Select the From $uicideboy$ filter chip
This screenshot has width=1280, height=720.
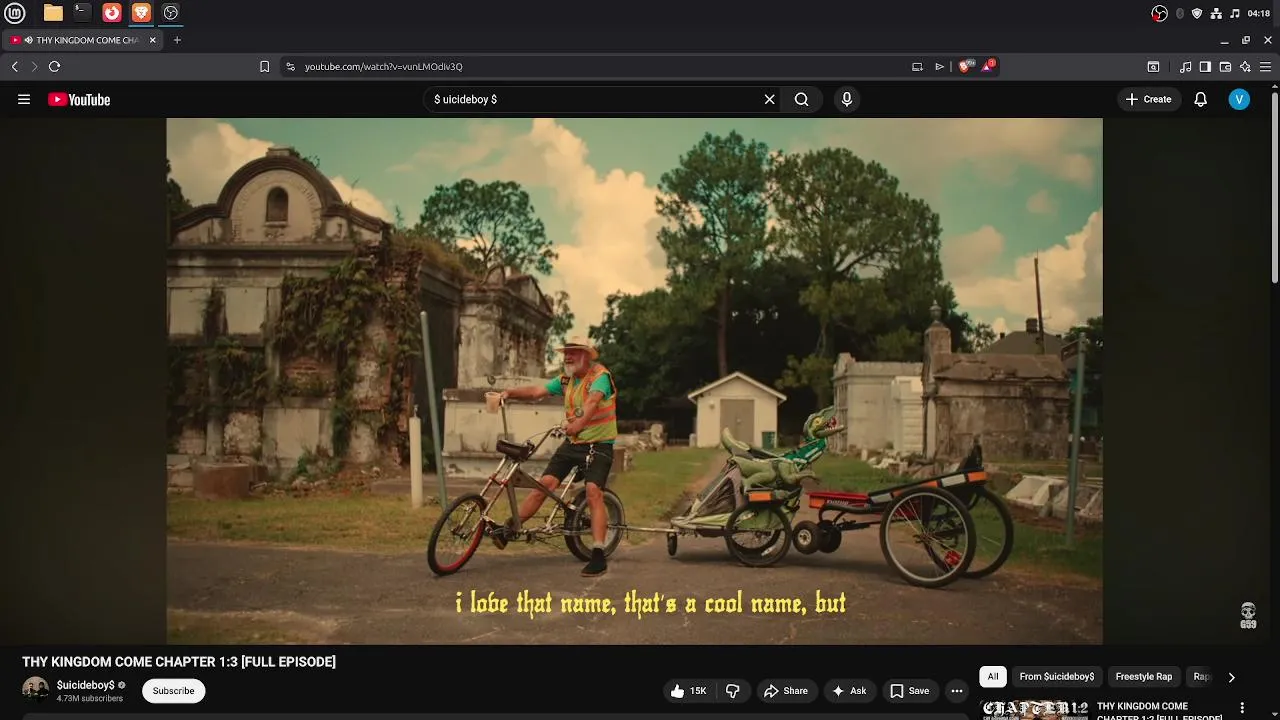tap(1057, 676)
